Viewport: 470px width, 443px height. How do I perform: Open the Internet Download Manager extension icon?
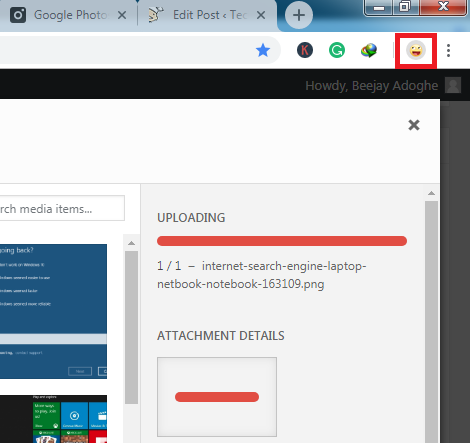click(369, 51)
